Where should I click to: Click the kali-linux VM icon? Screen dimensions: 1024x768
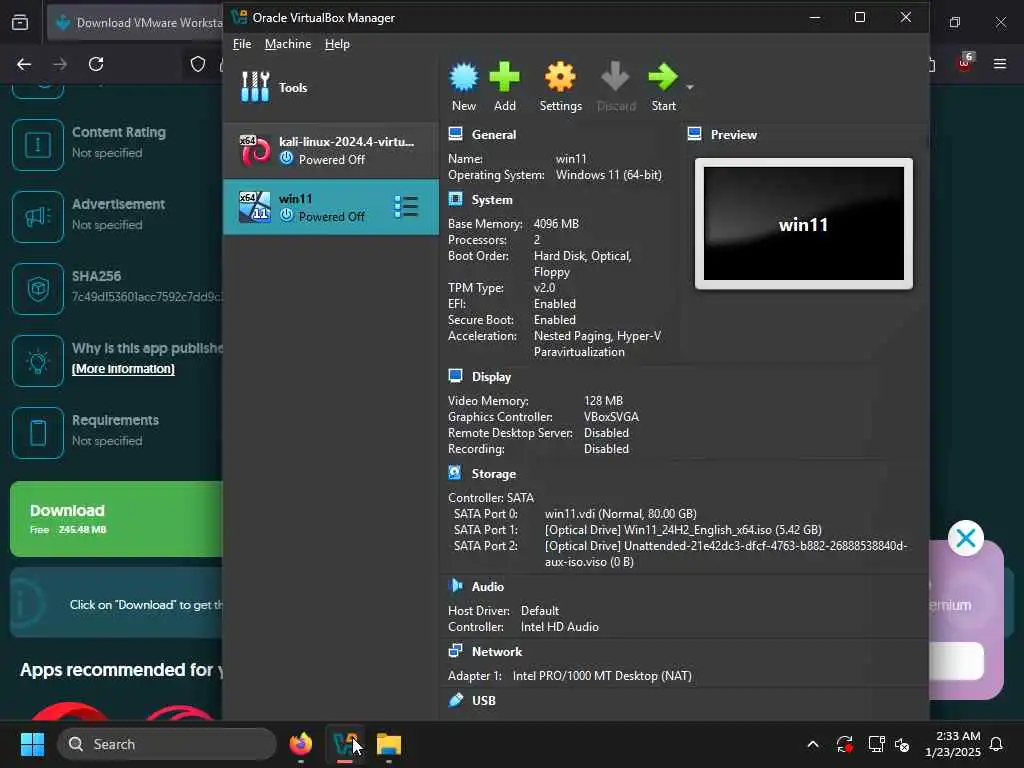pyautogui.click(x=255, y=151)
